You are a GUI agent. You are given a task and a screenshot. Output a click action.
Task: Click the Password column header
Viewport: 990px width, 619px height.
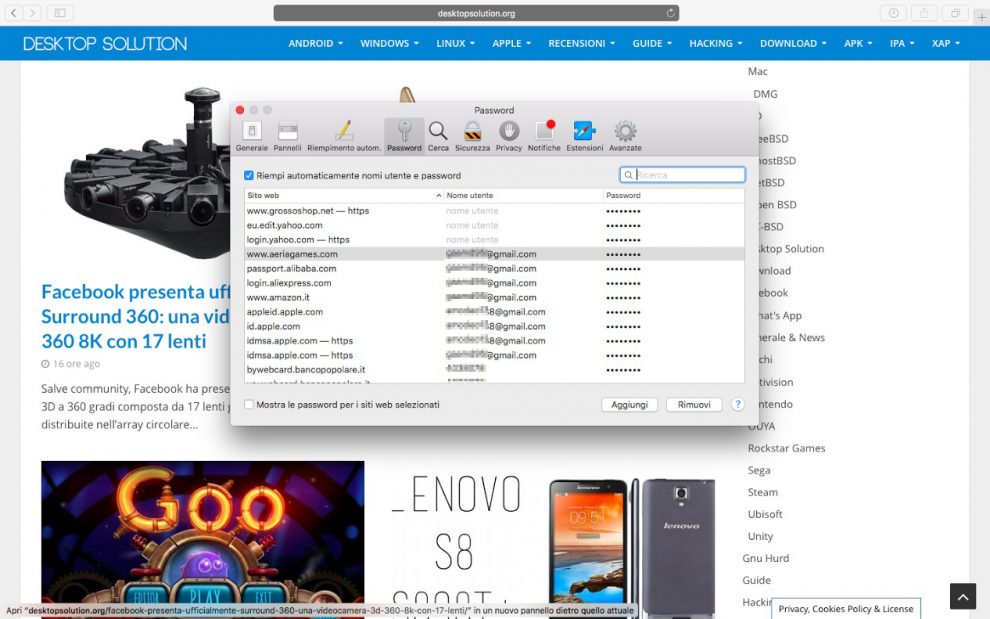pos(674,195)
